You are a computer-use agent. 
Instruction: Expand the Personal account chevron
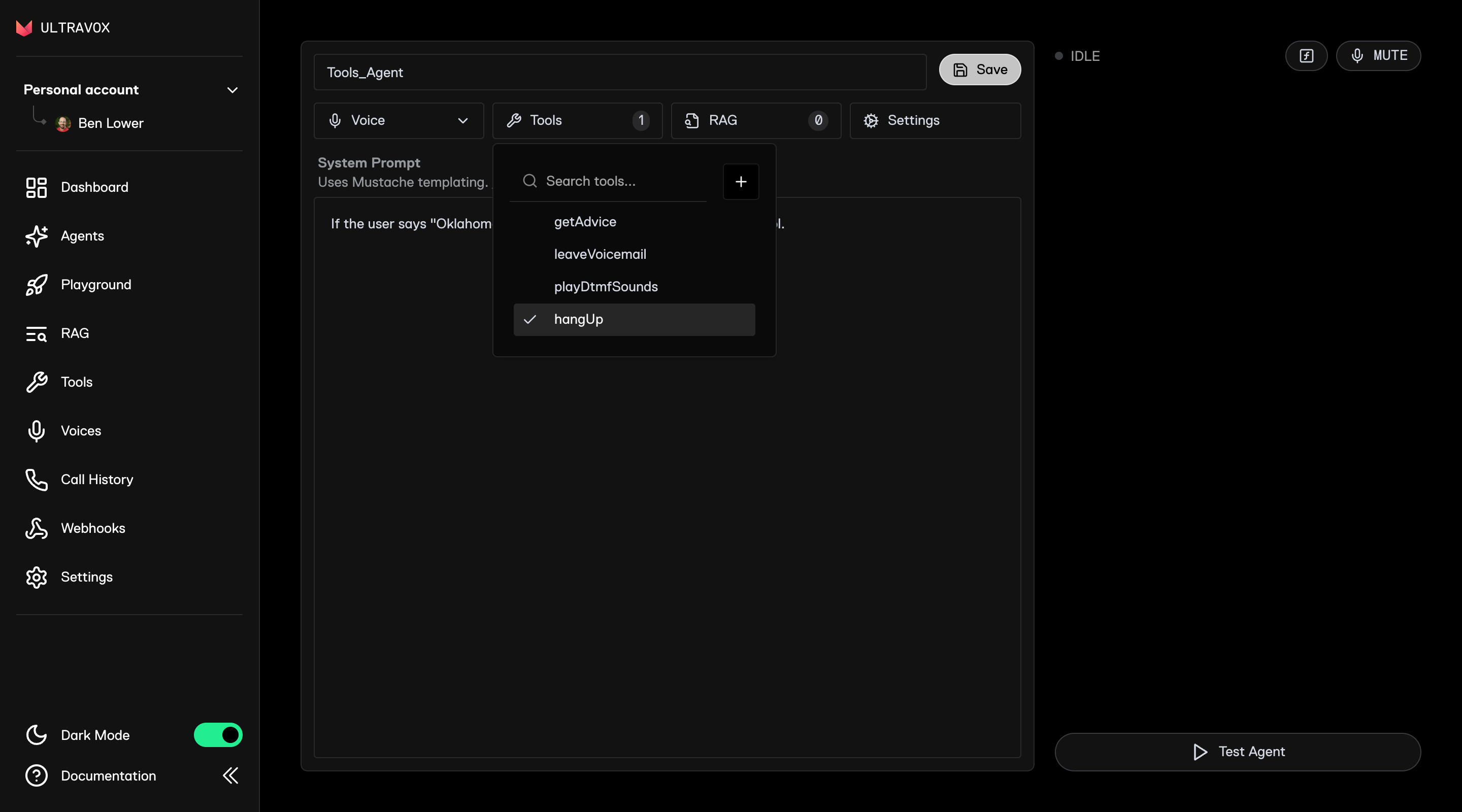(x=232, y=90)
